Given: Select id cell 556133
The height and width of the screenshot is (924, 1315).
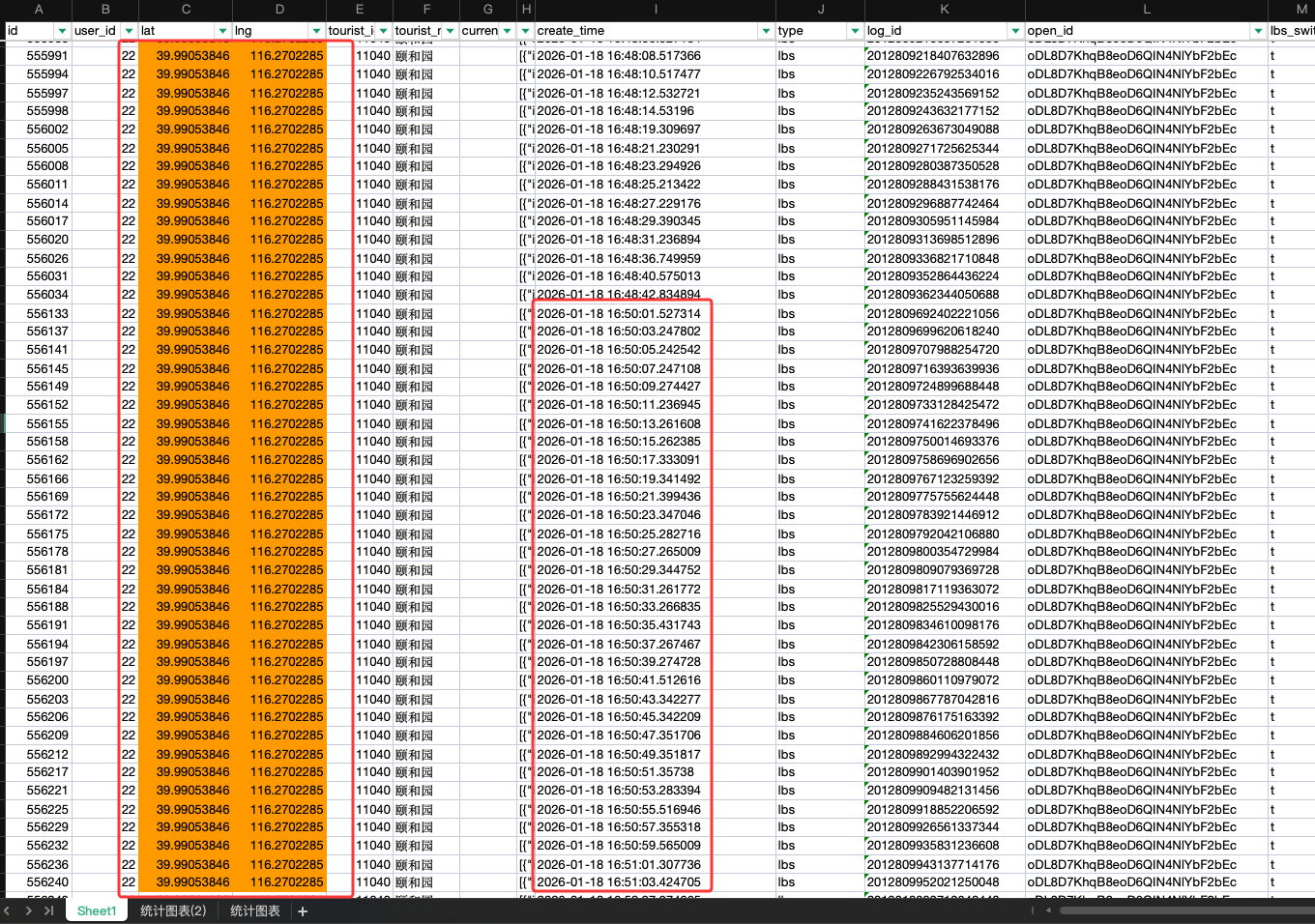Looking at the screenshot, I should [x=39, y=314].
